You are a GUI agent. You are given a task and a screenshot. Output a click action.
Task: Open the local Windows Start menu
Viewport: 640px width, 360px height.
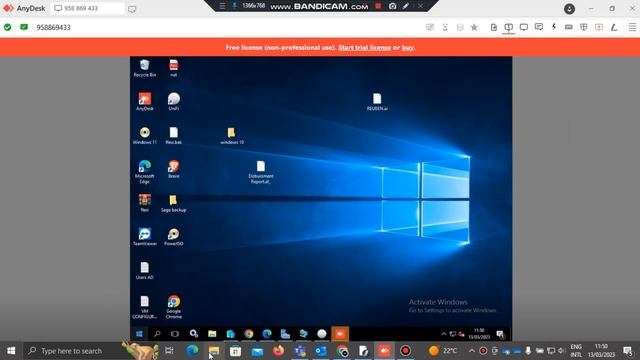click(11, 351)
